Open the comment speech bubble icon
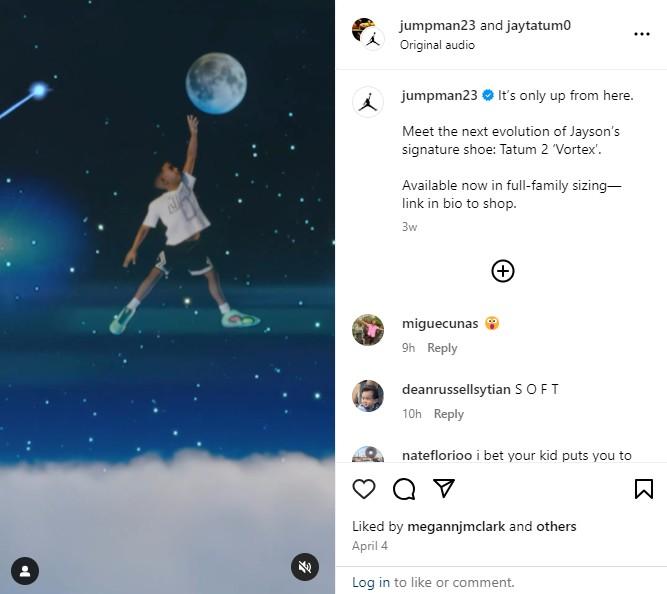 tap(404, 488)
